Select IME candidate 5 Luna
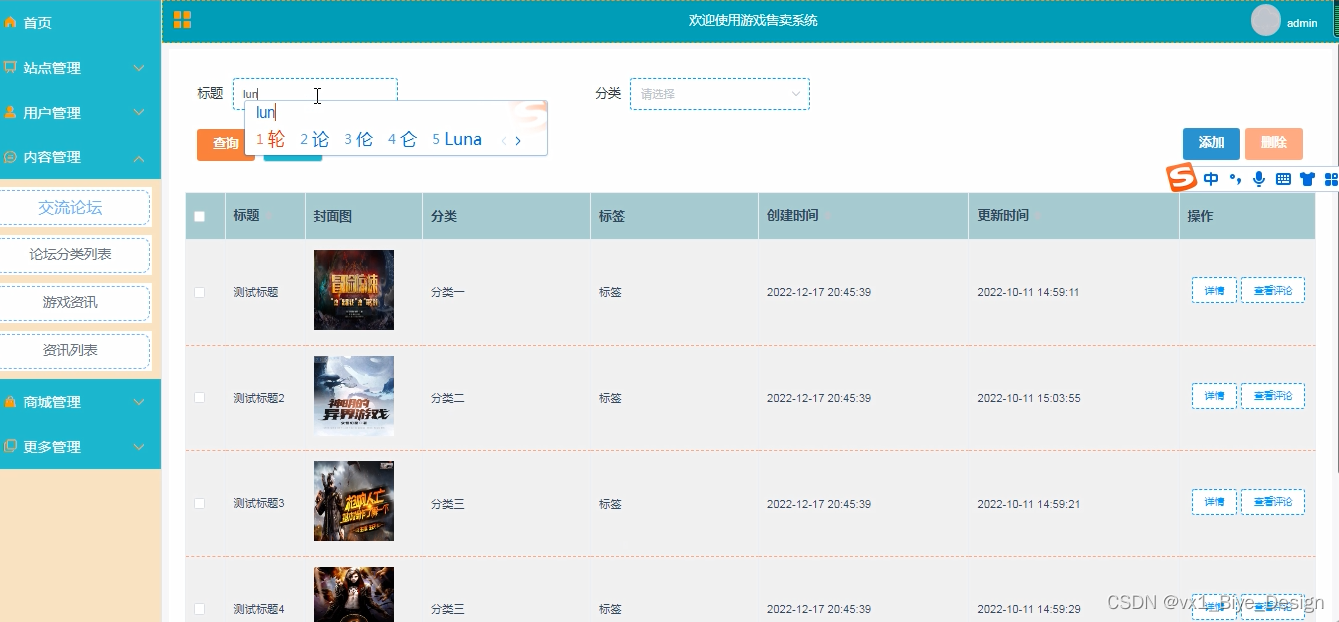 pyautogui.click(x=457, y=140)
